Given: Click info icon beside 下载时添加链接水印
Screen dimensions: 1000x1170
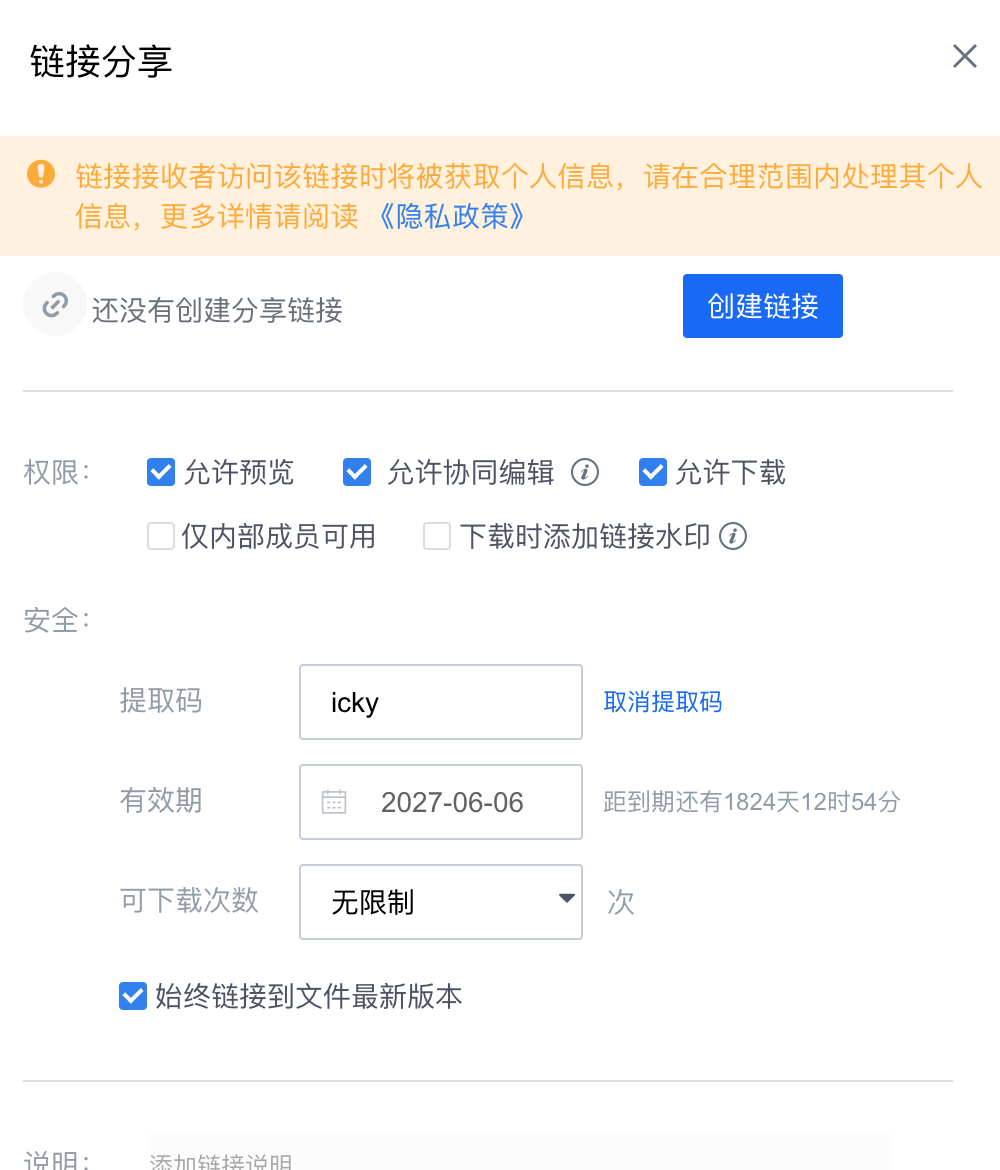Looking at the screenshot, I should 733,536.
